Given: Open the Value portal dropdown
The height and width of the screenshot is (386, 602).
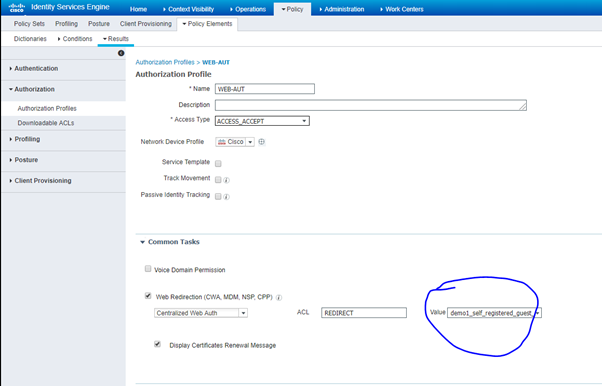Looking at the screenshot, I should coord(494,313).
